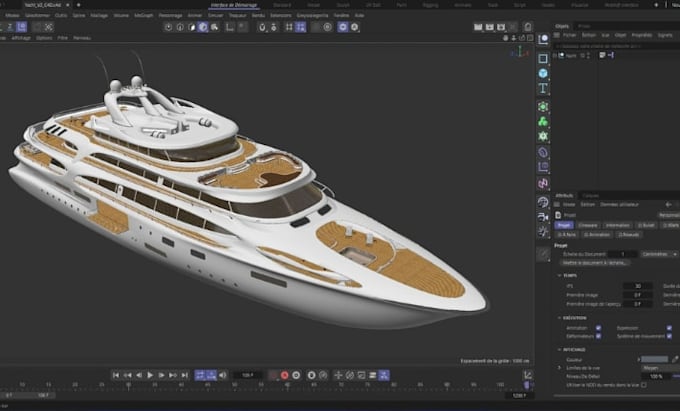Toggle sound speaker button in playback bar

223,375
